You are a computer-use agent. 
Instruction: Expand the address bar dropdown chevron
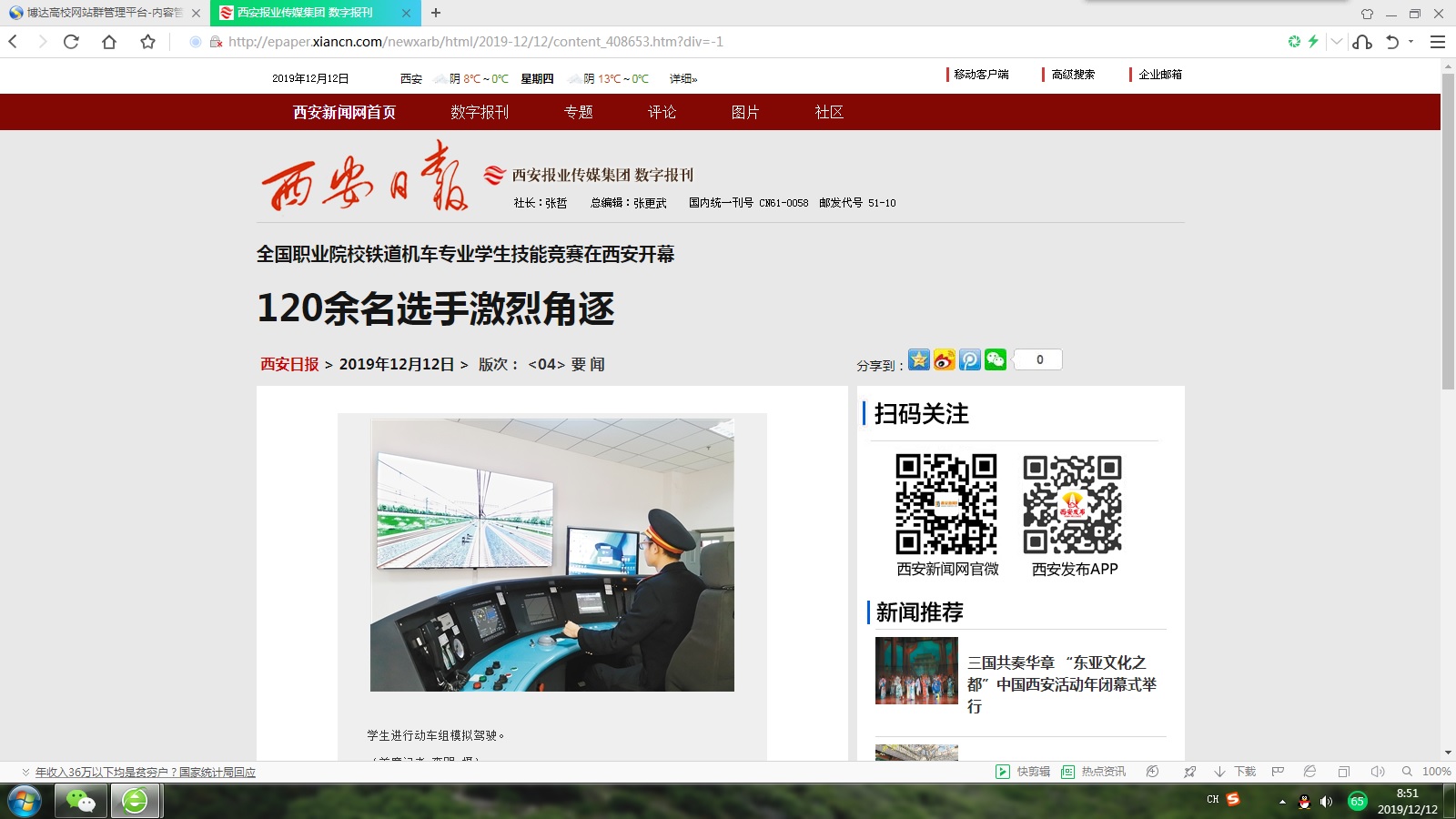click(x=1336, y=42)
